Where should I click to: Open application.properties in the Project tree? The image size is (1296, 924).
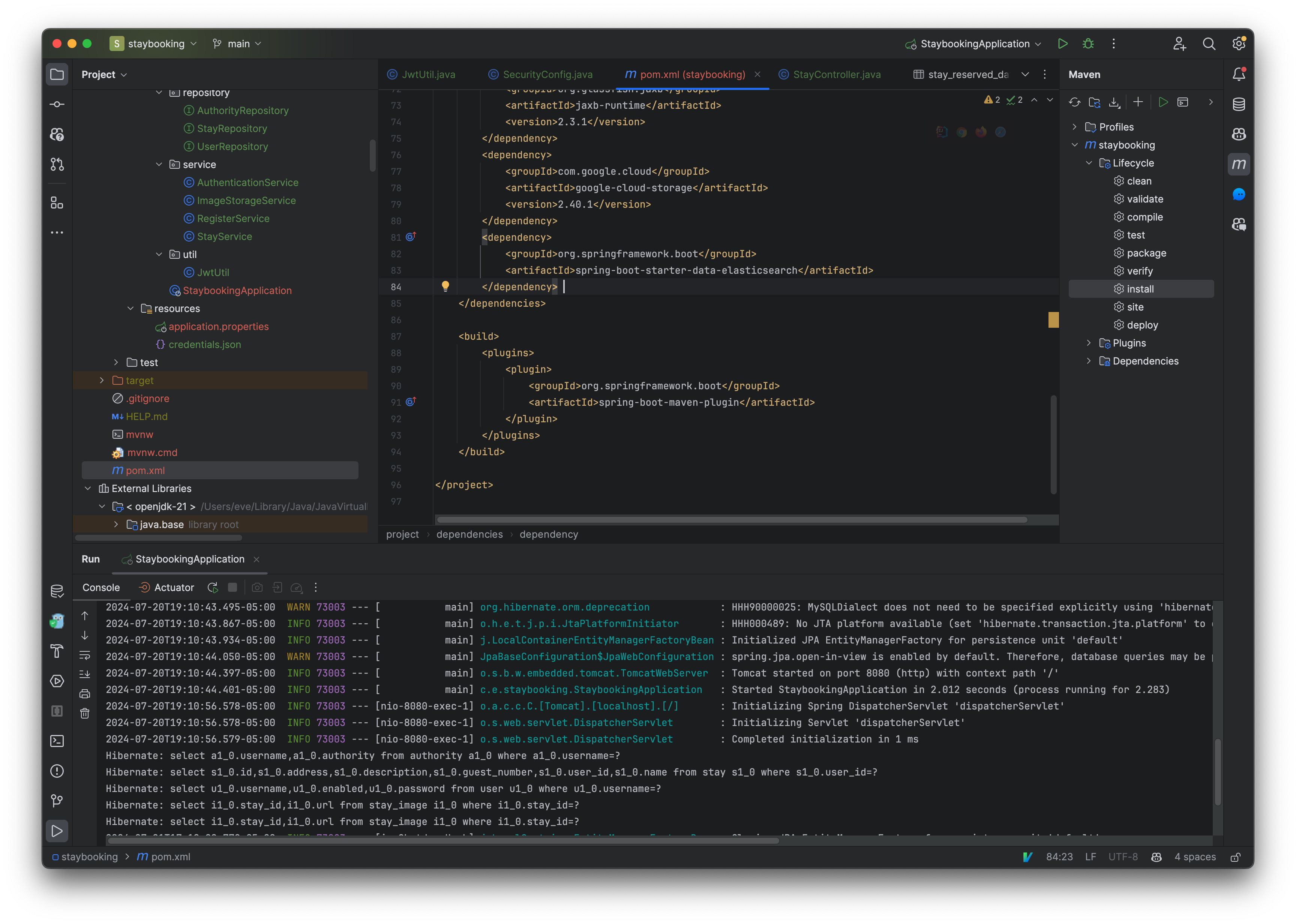click(x=219, y=327)
